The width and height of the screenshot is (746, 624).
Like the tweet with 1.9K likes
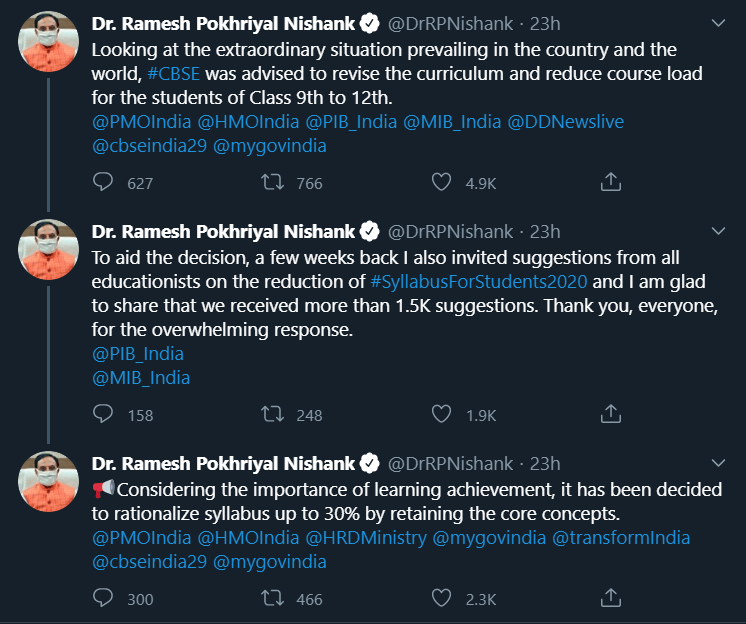click(441, 414)
